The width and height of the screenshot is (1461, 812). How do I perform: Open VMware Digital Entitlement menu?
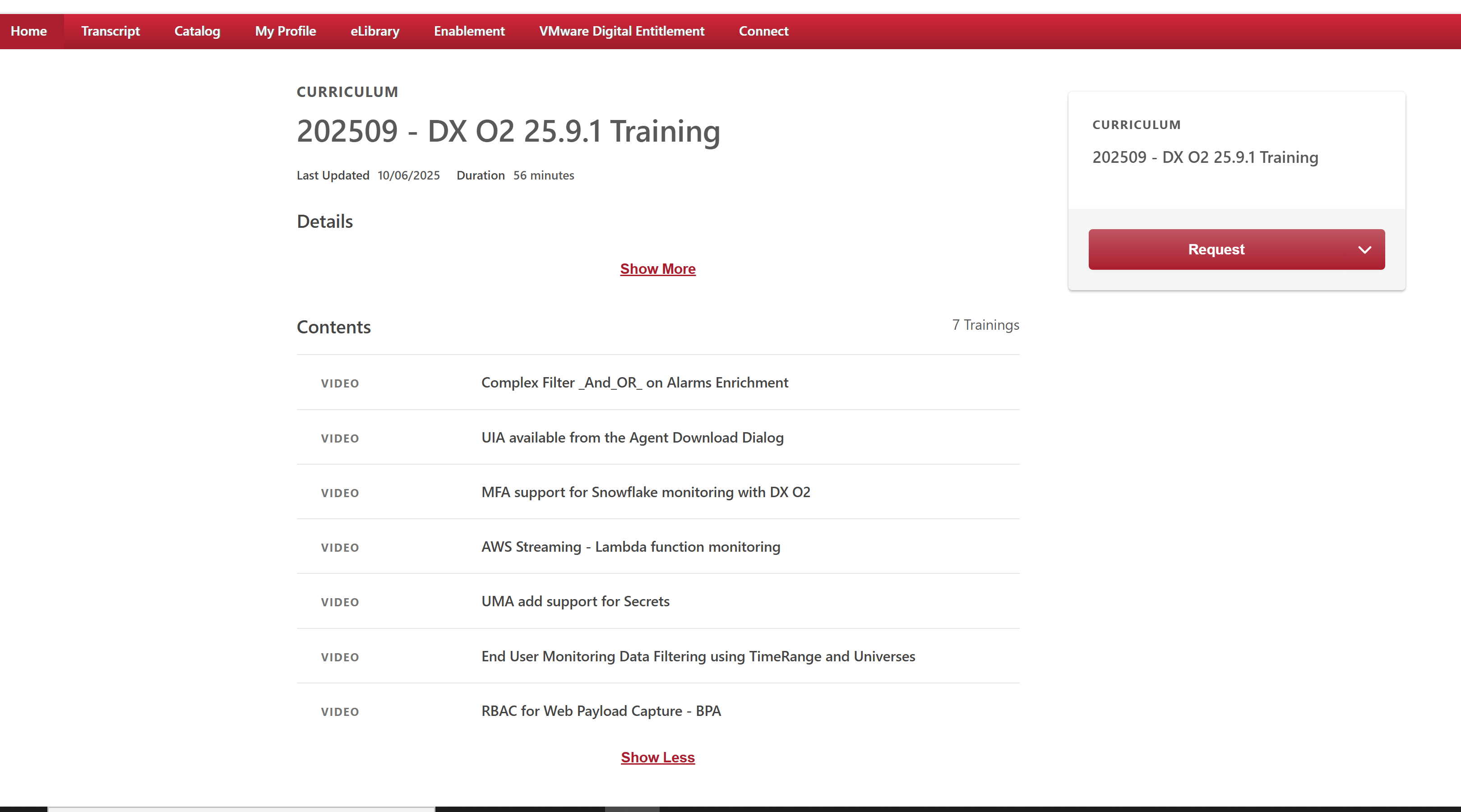coord(621,31)
